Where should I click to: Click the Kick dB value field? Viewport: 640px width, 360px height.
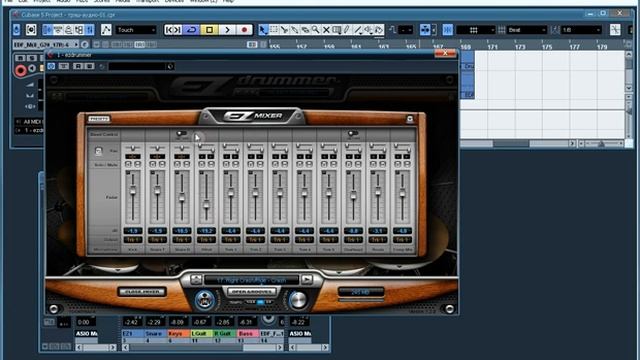click(133, 231)
